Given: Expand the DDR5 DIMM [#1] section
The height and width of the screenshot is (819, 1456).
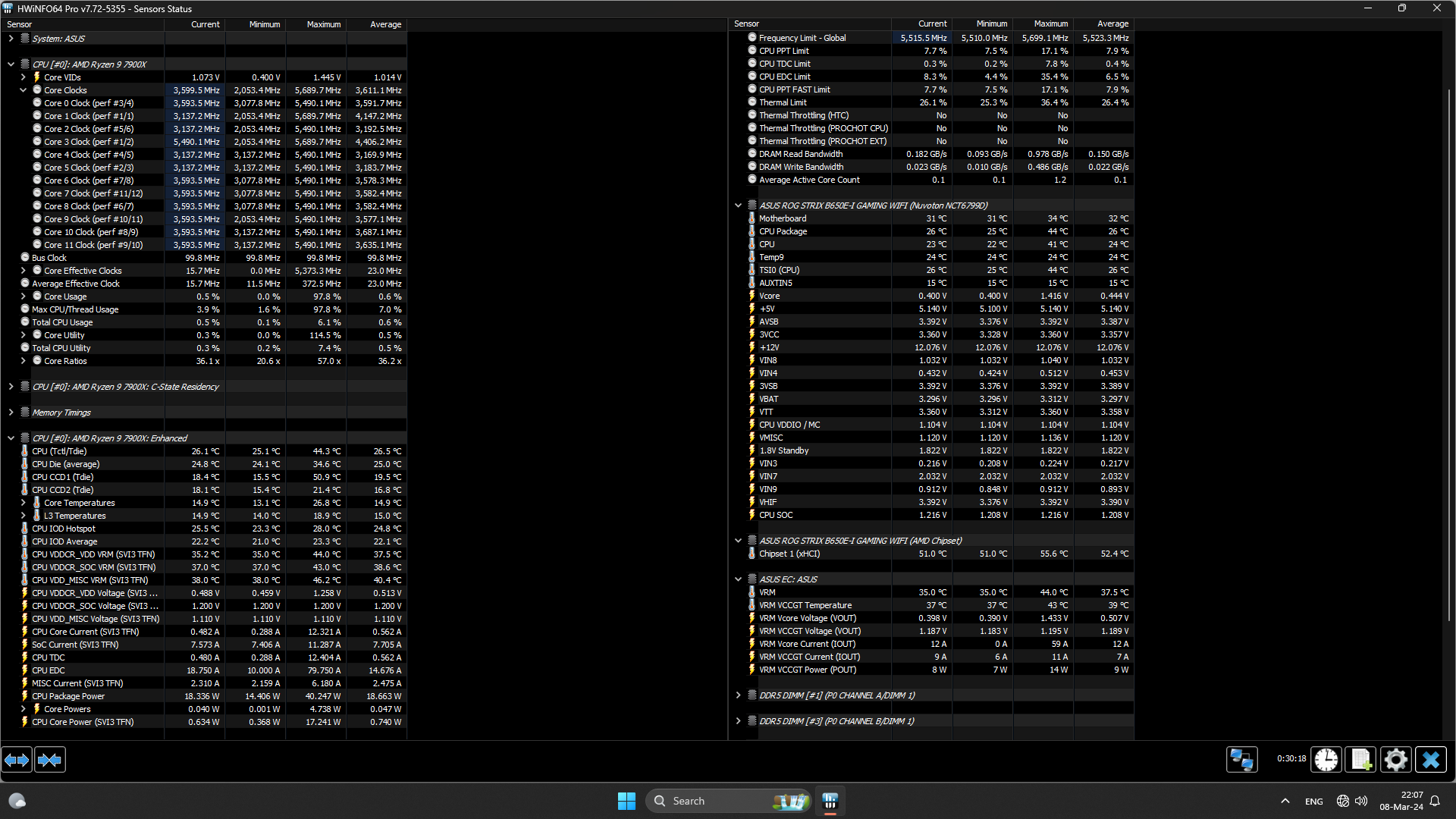Looking at the screenshot, I should click(738, 695).
